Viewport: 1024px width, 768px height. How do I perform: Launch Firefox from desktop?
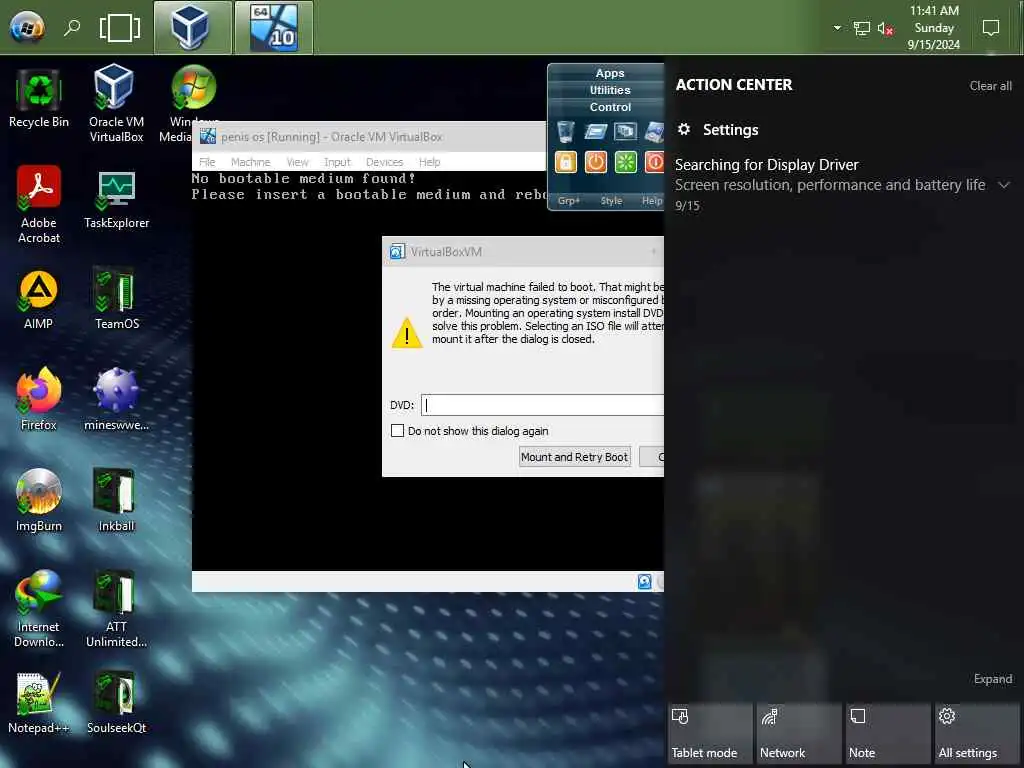(x=39, y=400)
